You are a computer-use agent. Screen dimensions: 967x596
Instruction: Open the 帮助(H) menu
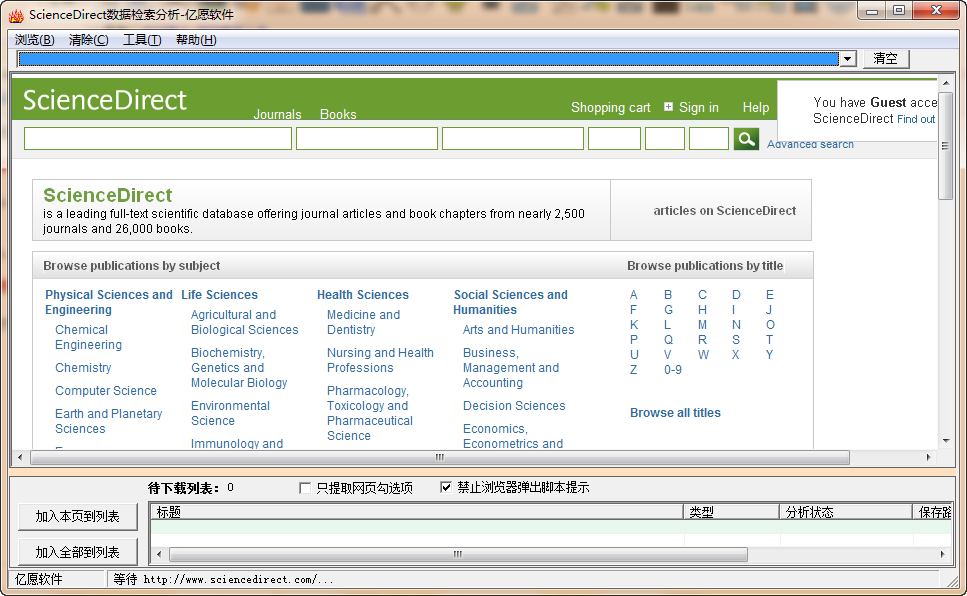(x=196, y=39)
